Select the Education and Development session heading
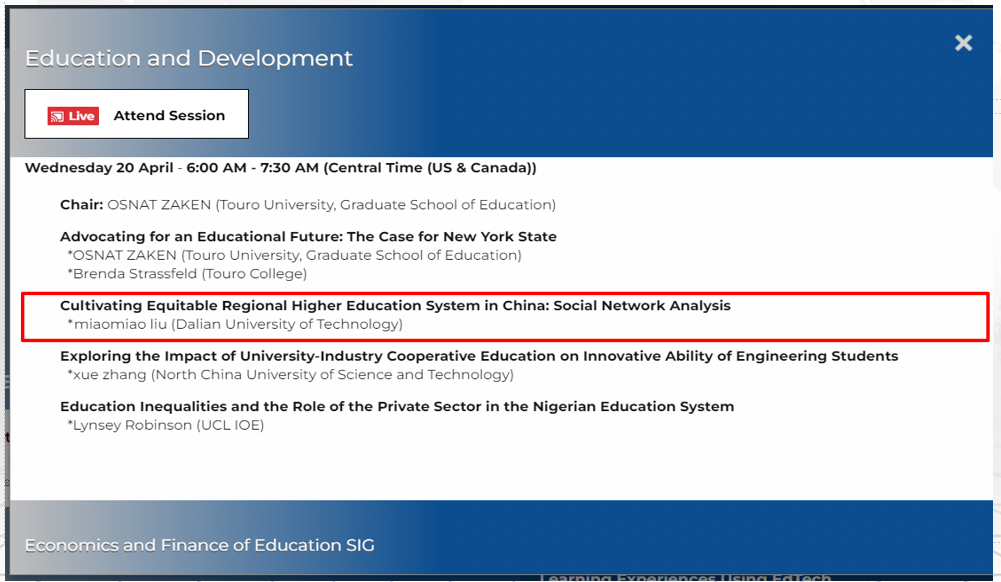1001x582 pixels. point(189,59)
